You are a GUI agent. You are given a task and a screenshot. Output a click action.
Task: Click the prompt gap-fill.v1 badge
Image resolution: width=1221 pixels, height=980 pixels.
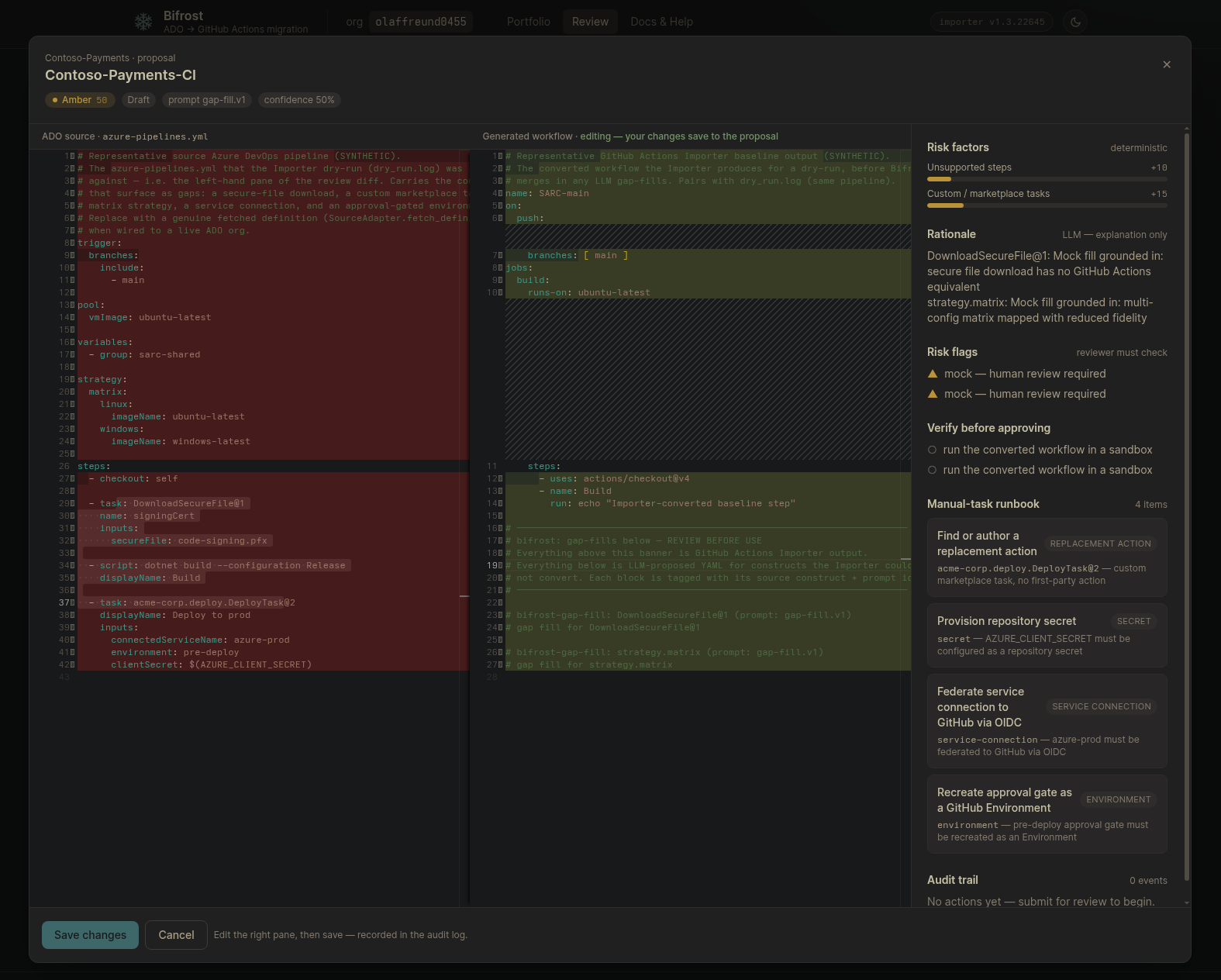(x=207, y=100)
